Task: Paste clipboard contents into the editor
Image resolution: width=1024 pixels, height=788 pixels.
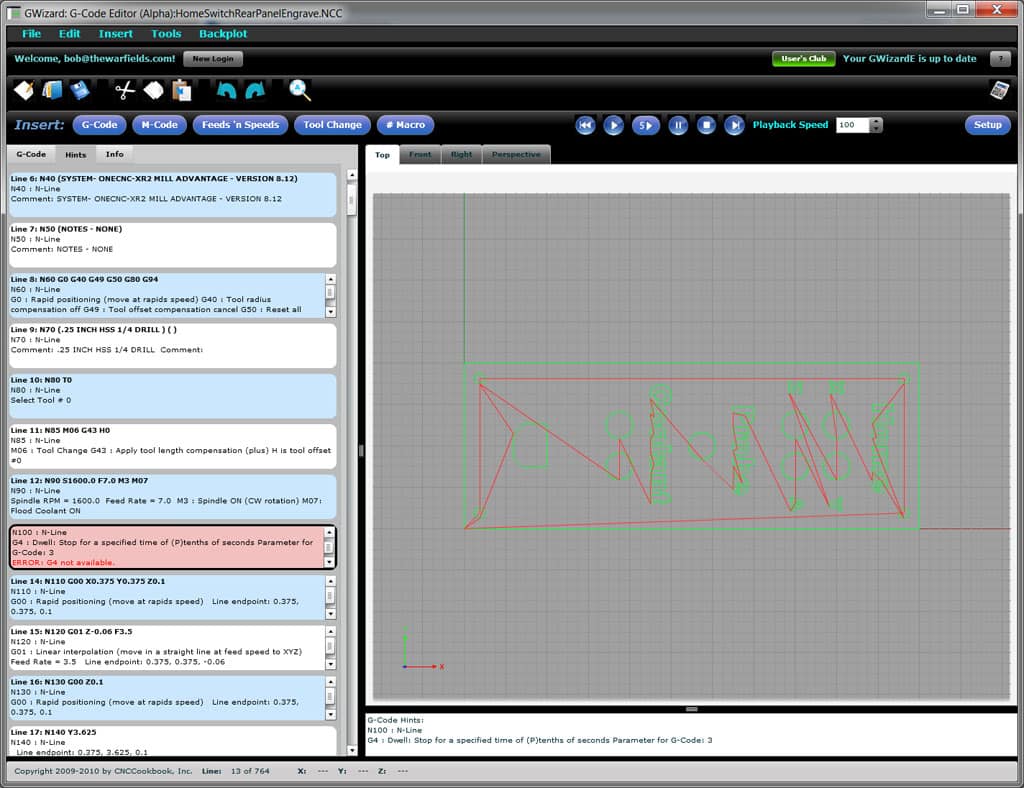Action: pyautogui.click(x=184, y=90)
